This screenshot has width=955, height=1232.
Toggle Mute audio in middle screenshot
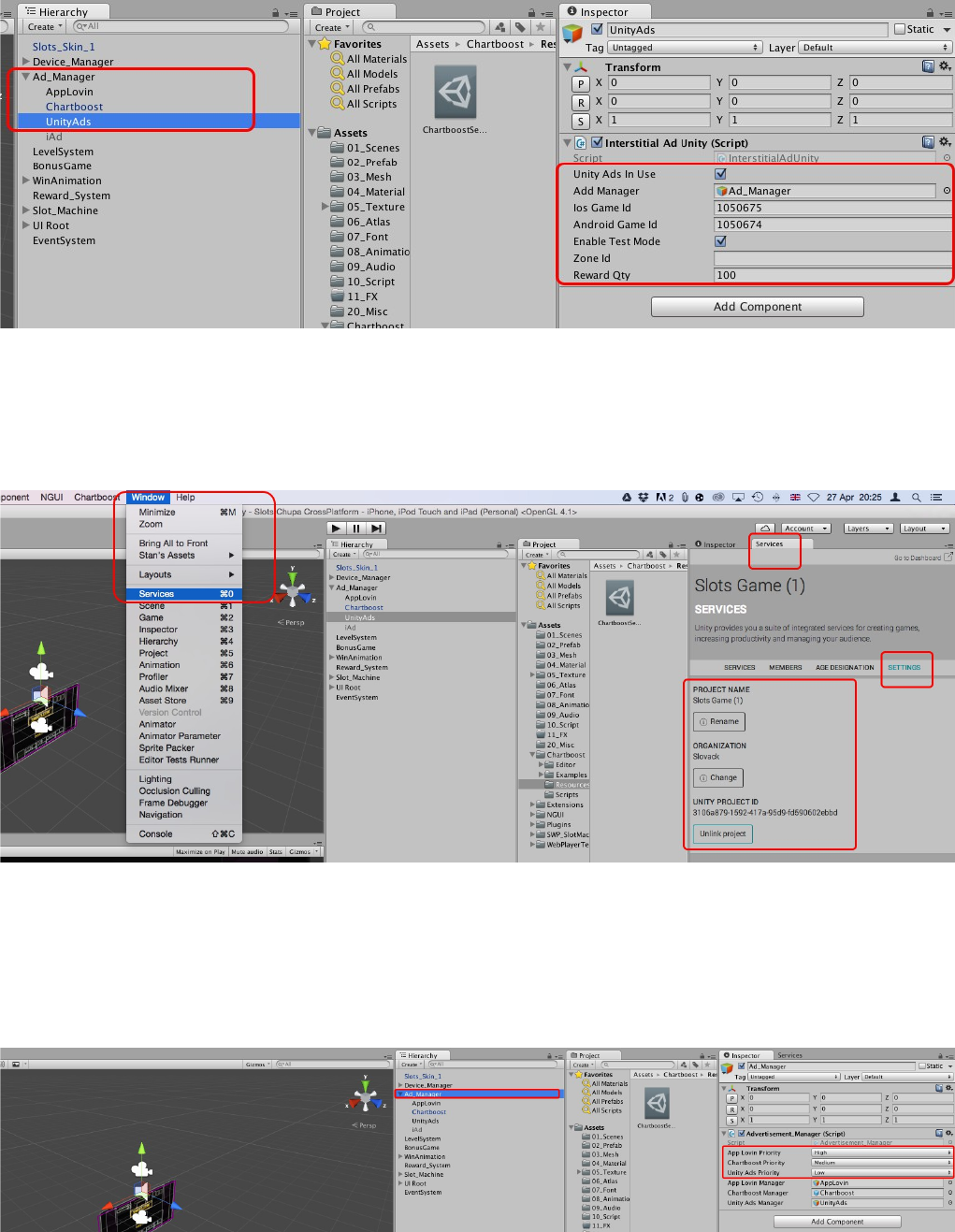pos(247,852)
